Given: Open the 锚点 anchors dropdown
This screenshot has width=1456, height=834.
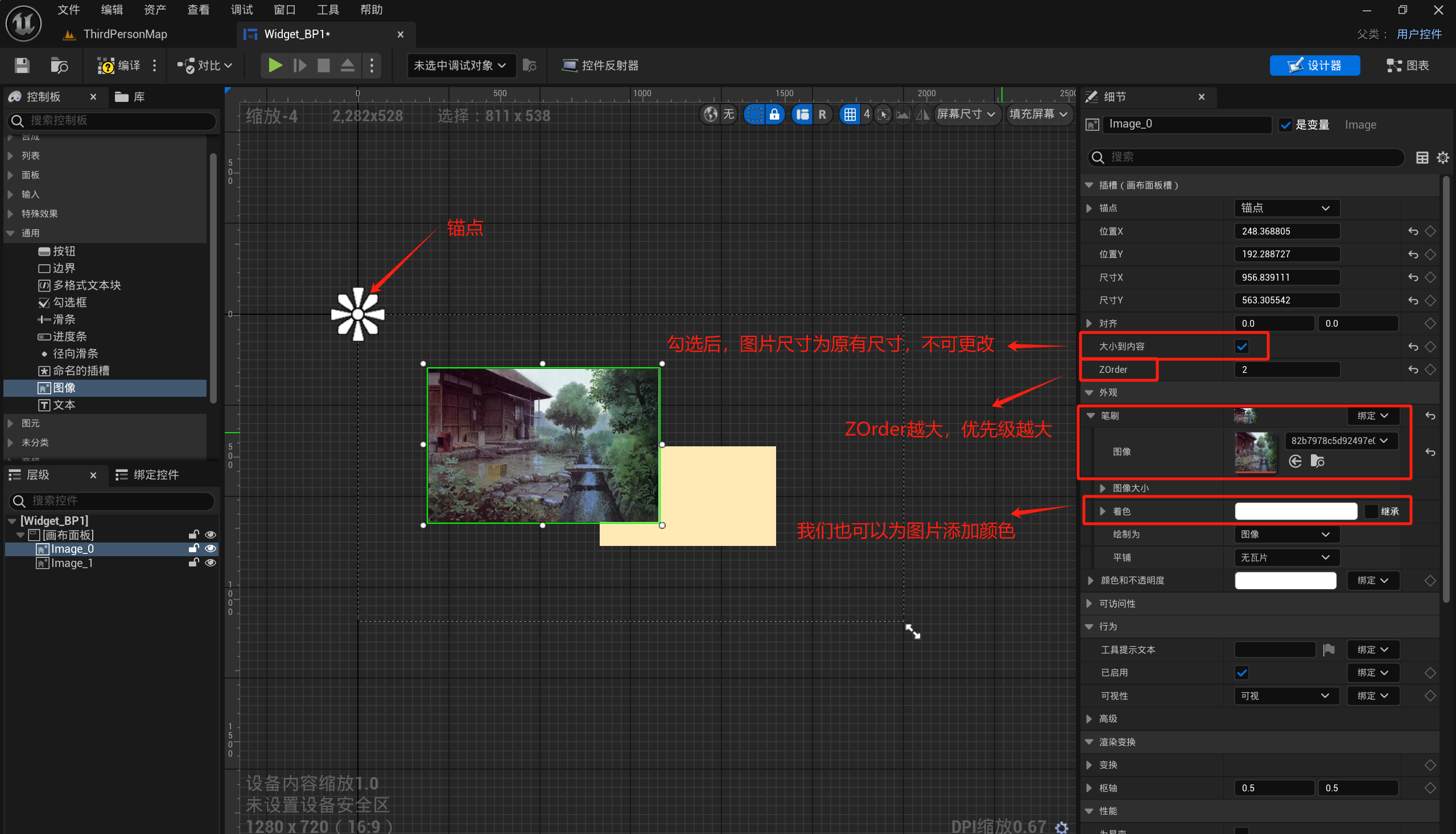Looking at the screenshot, I should pos(1286,208).
